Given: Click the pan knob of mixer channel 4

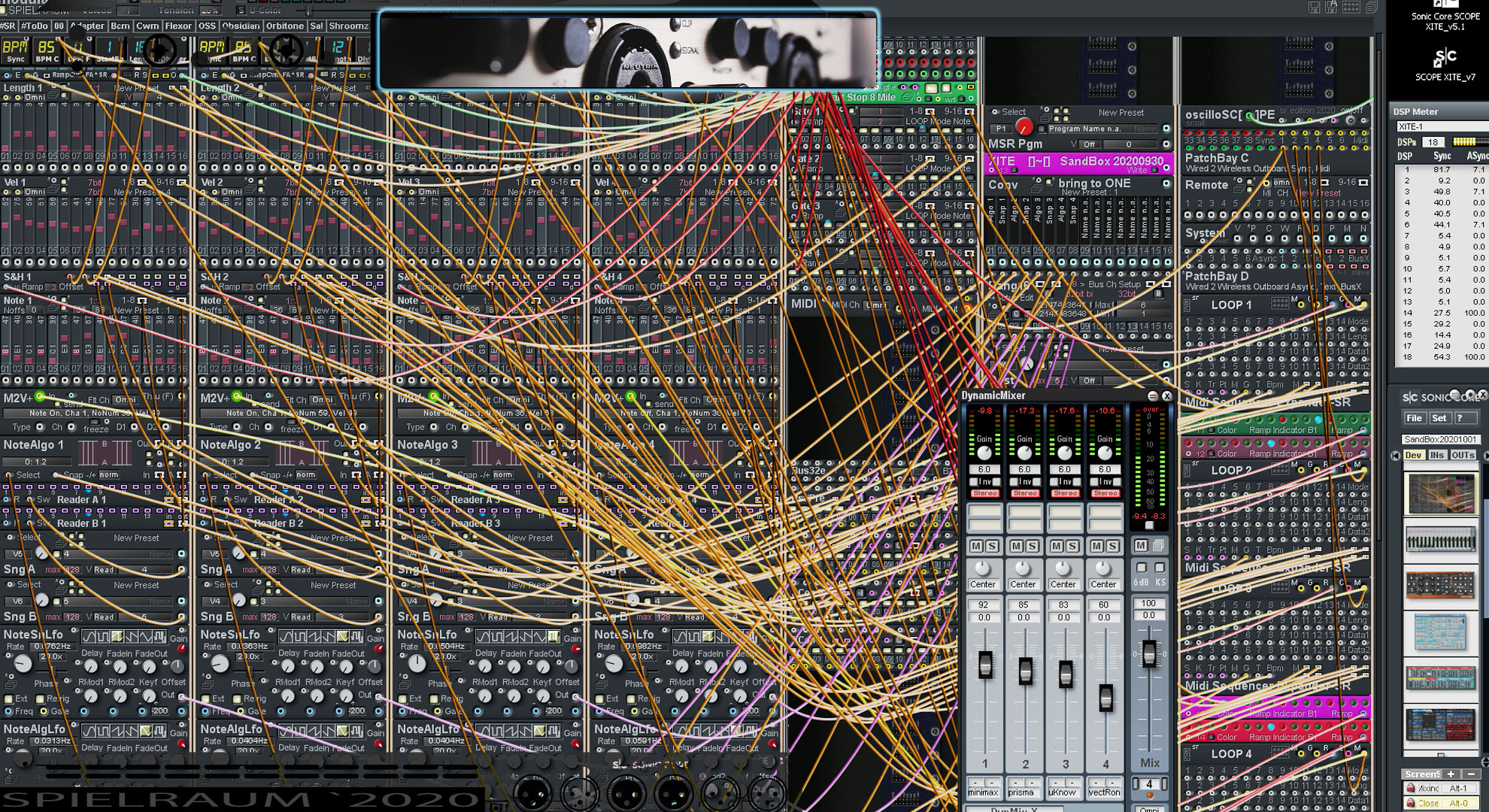Looking at the screenshot, I should 1102,568.
